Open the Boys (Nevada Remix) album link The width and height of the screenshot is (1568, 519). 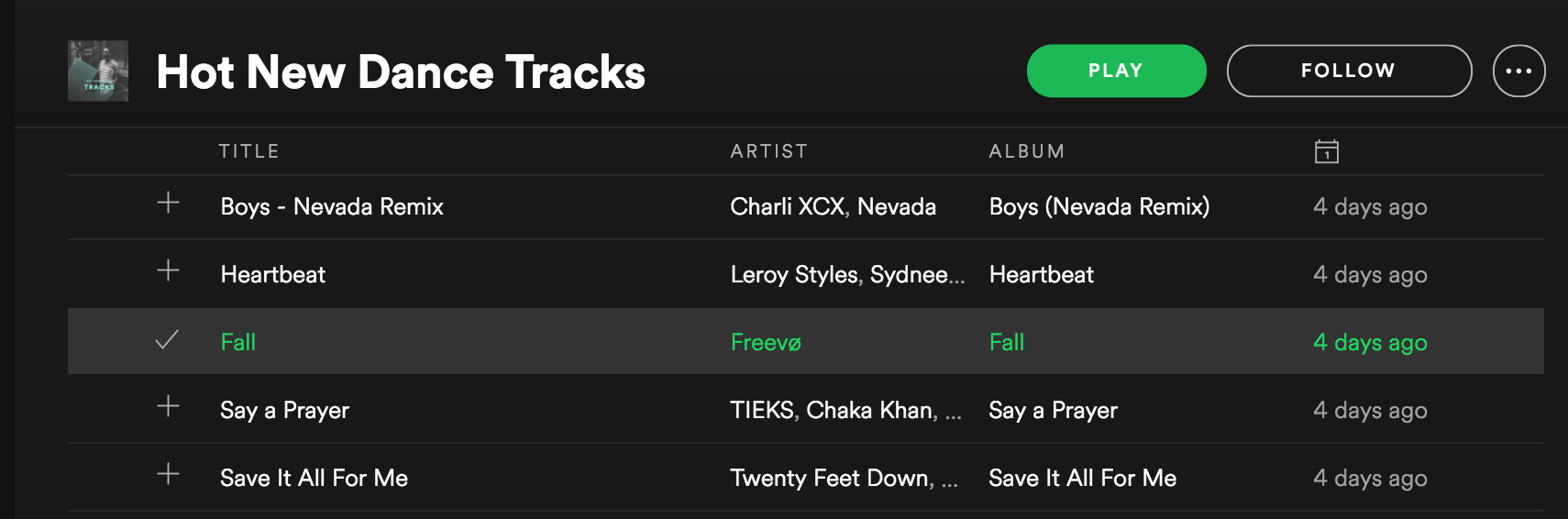[x=1099, y=206]
